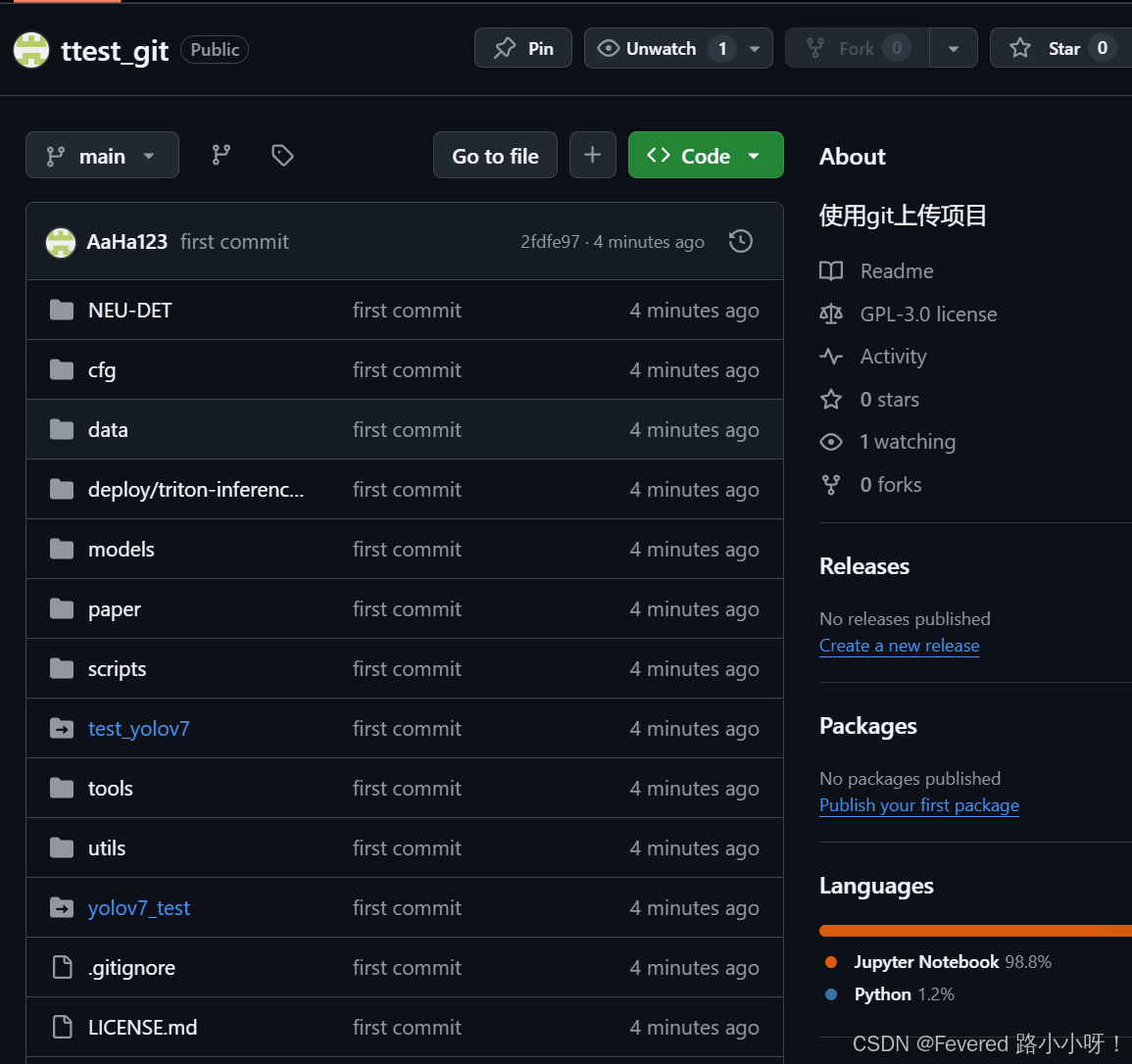
Task: Click the models folder icon
Action: pos(62,550)
